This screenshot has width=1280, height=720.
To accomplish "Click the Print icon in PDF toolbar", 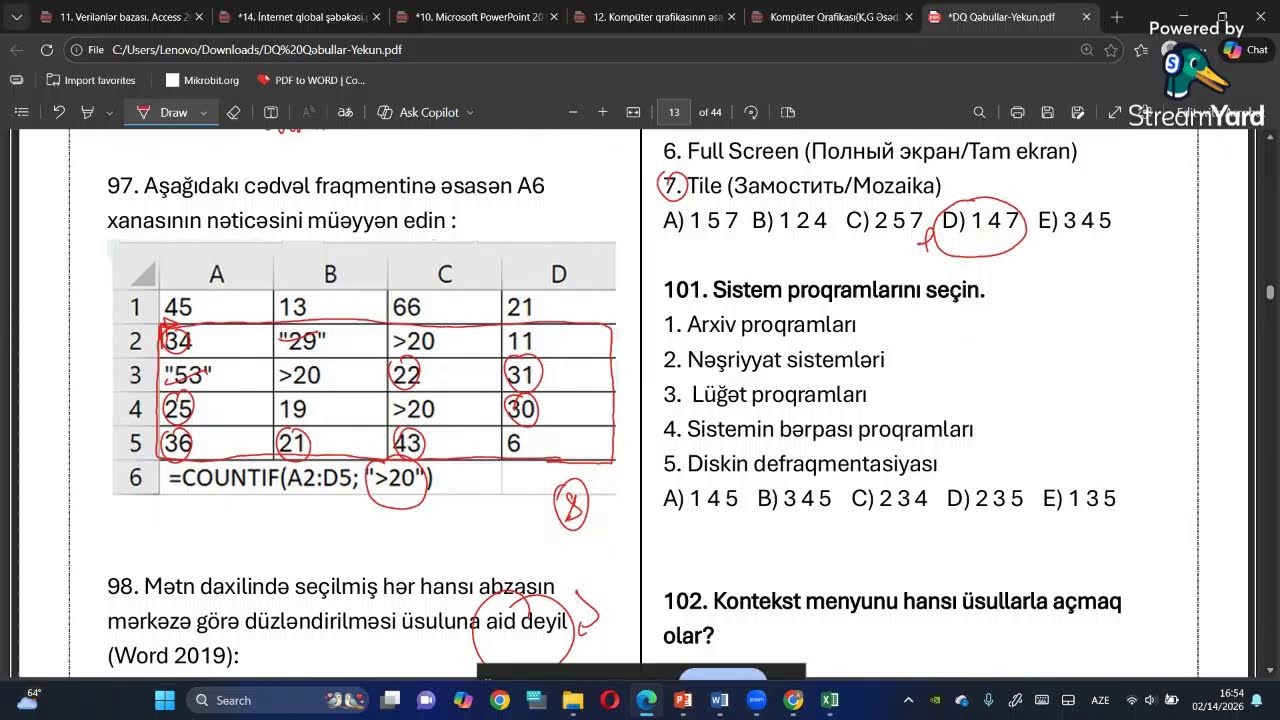I will pos(1017,112).
